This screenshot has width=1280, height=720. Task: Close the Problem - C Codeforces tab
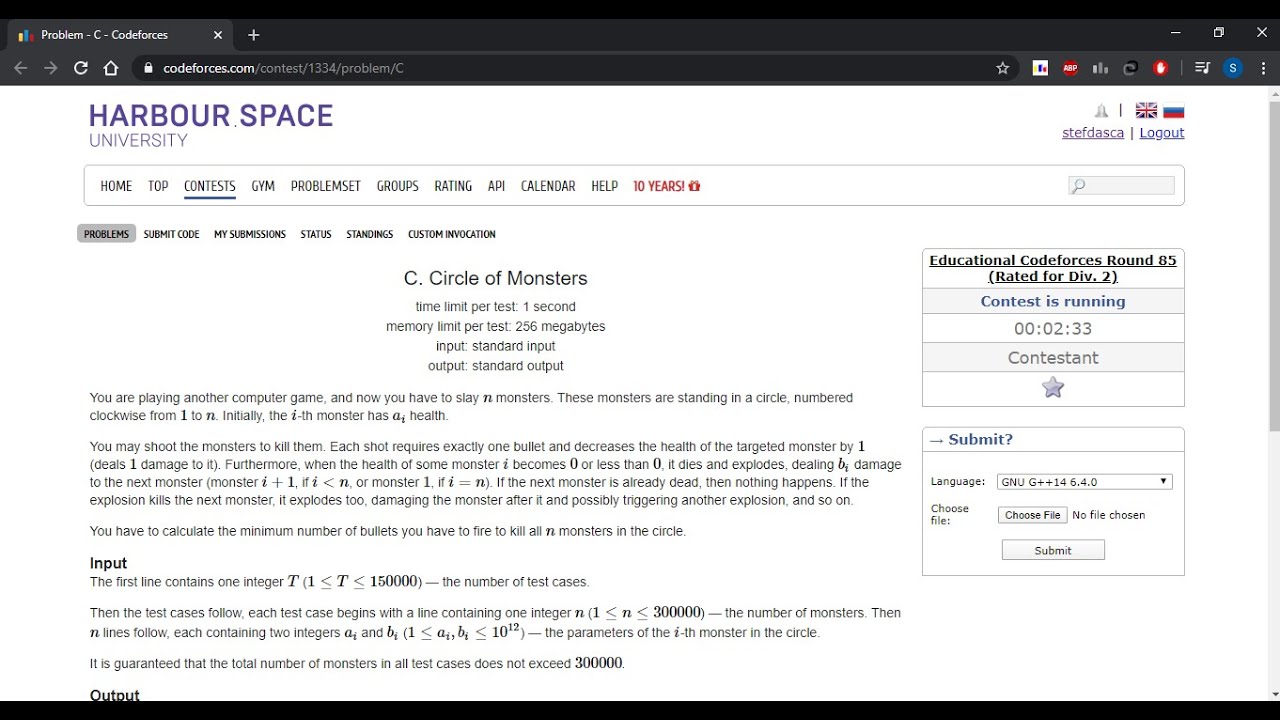(218, 35)
